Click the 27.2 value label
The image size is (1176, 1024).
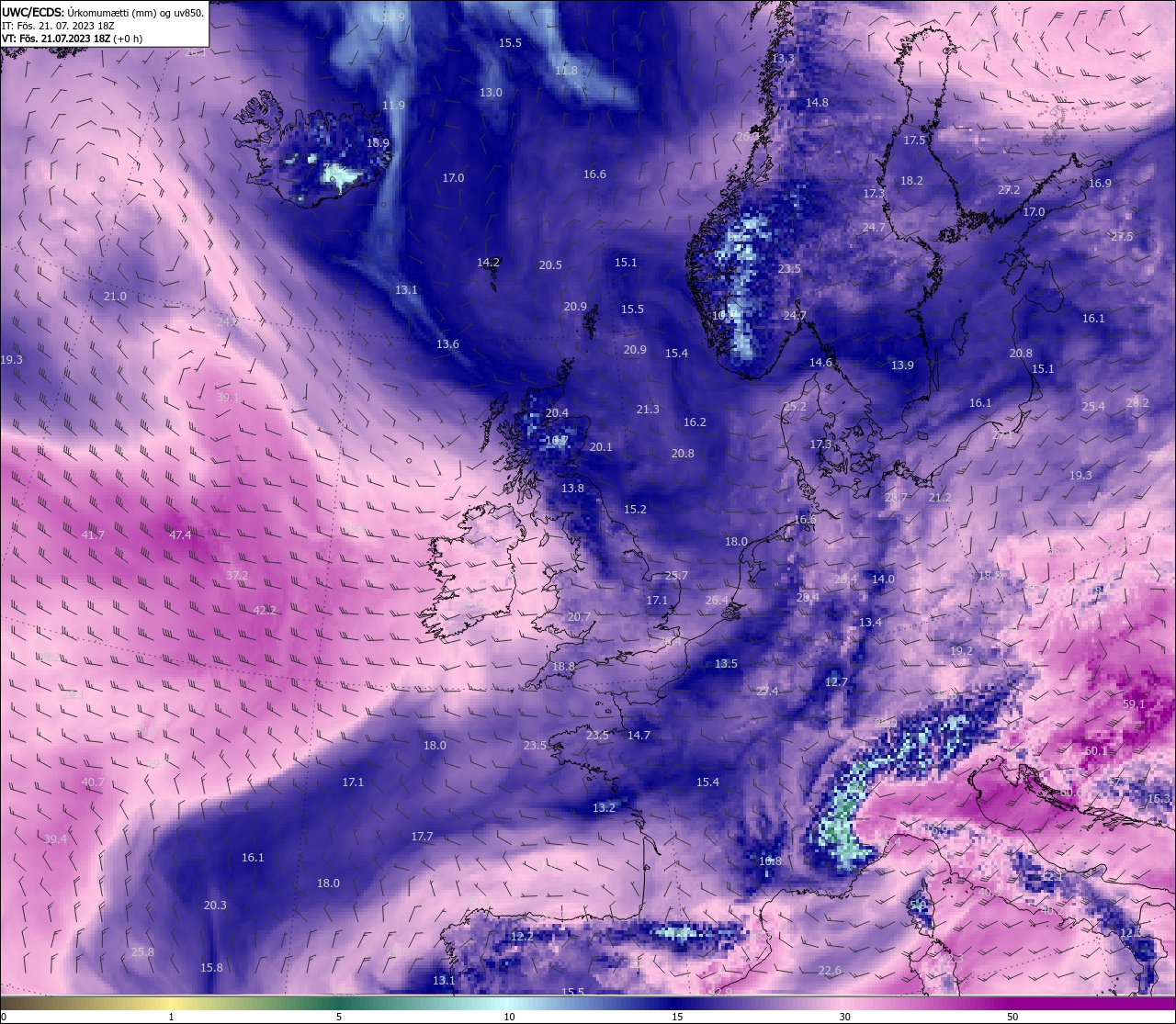tap(1009, 190)
